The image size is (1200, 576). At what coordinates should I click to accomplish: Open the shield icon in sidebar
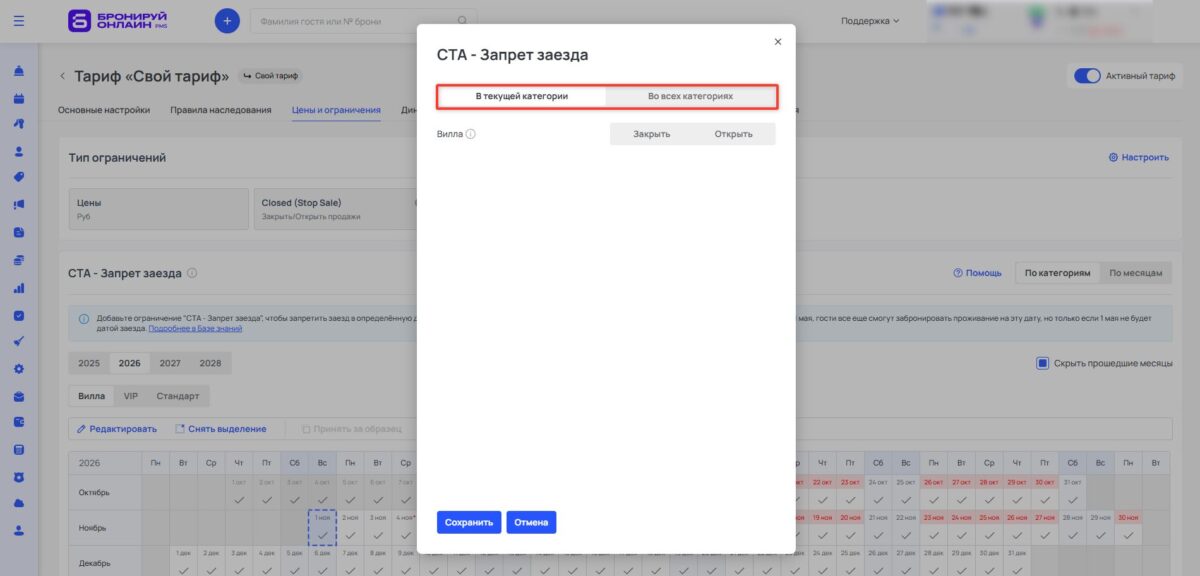coord(19,477)
